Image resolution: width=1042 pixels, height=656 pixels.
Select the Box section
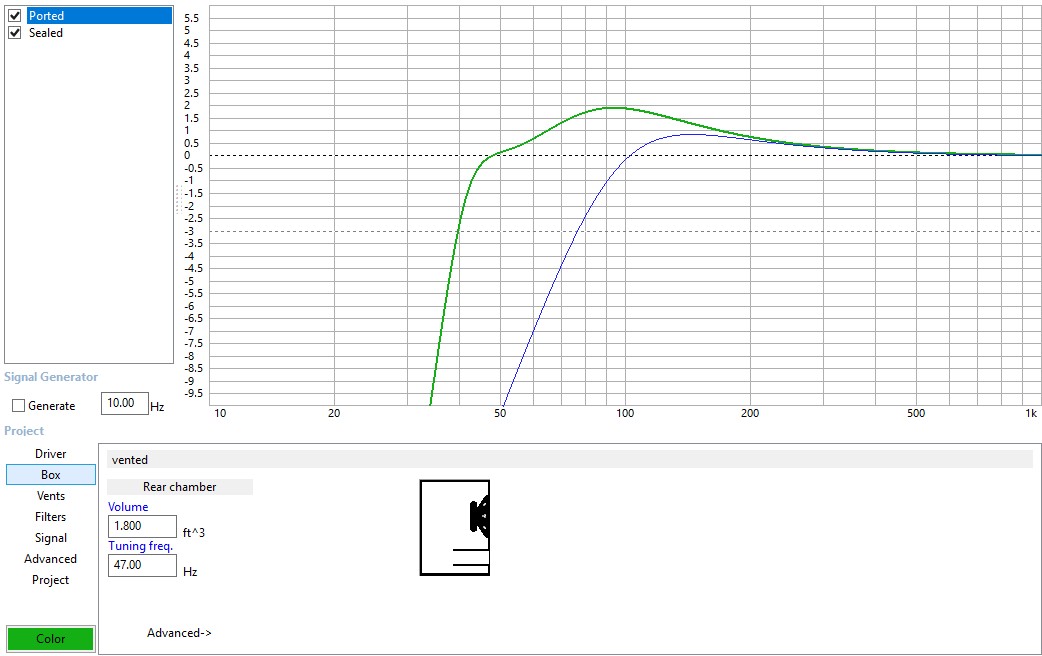tap(50, 475)
